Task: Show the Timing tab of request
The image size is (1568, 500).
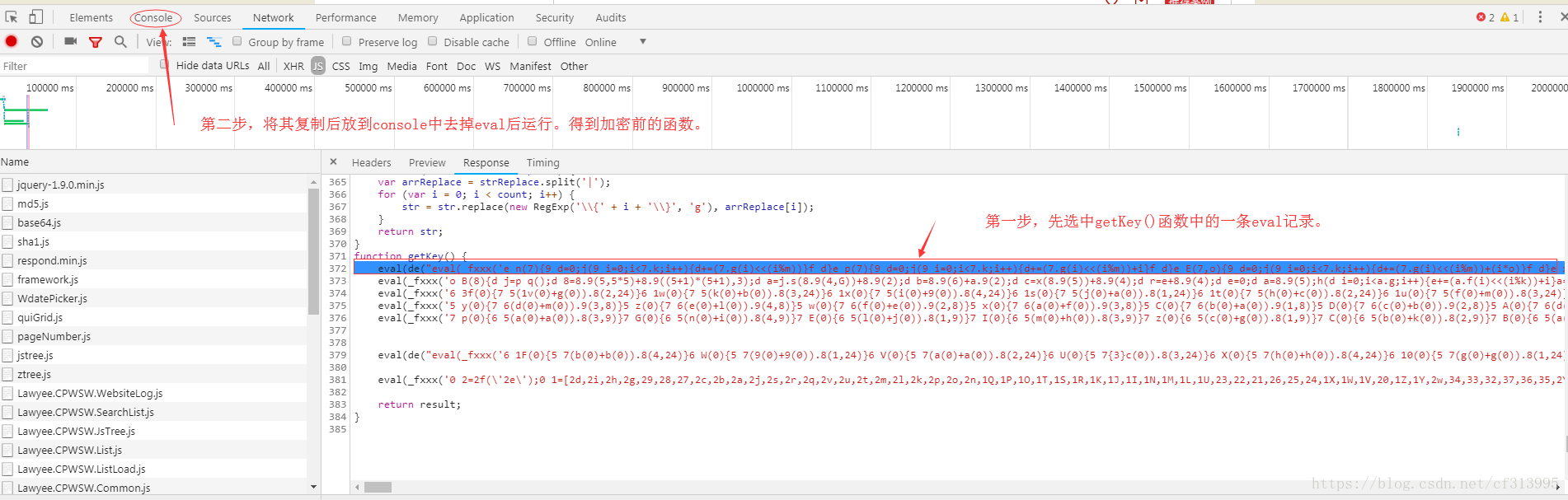Action: (543, 163)
